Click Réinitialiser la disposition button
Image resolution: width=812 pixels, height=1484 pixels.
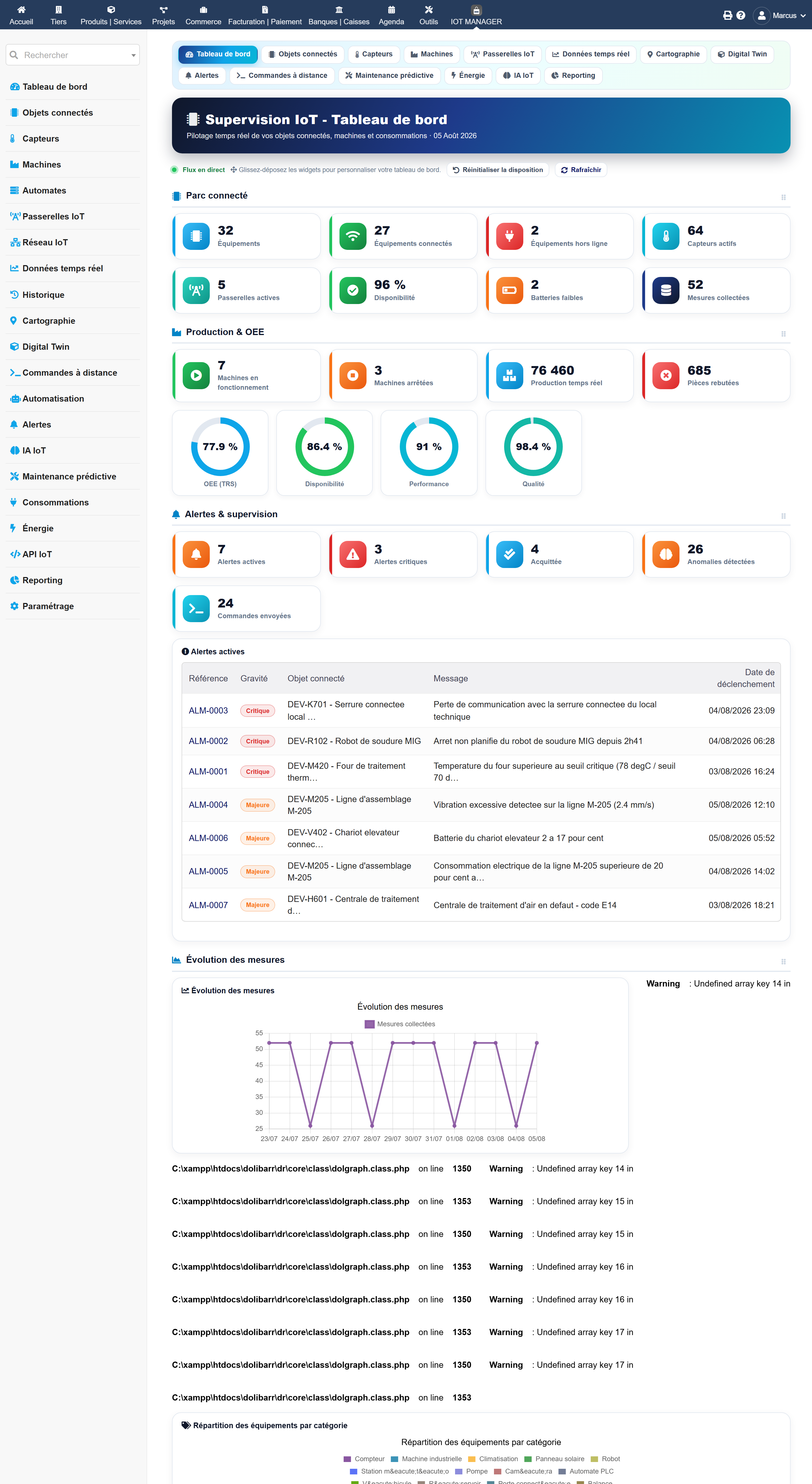tap(498, 170)
